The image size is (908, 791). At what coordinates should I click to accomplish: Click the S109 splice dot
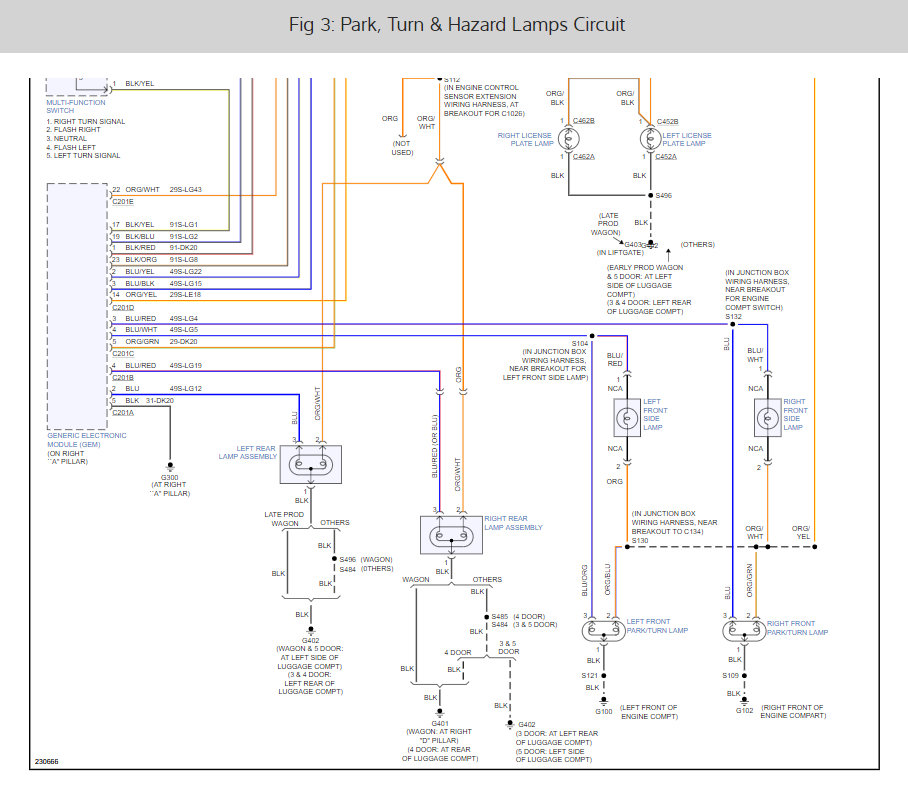tap(744, 676)
